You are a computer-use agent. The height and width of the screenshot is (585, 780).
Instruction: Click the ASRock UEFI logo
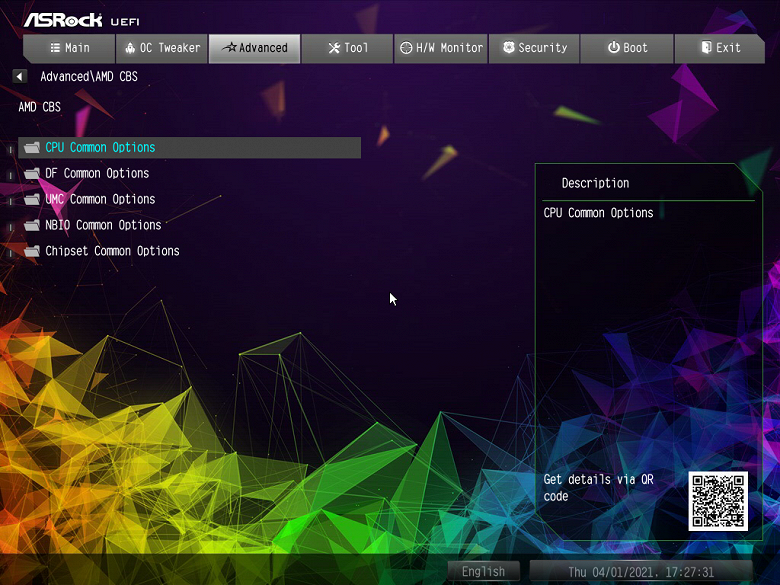tap(82, 20)
